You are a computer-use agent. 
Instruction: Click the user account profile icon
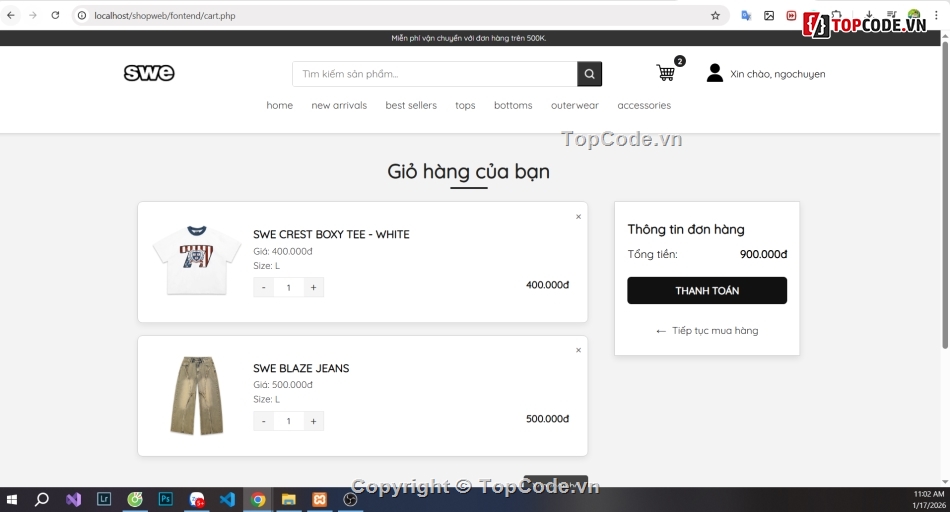[714, 73]
